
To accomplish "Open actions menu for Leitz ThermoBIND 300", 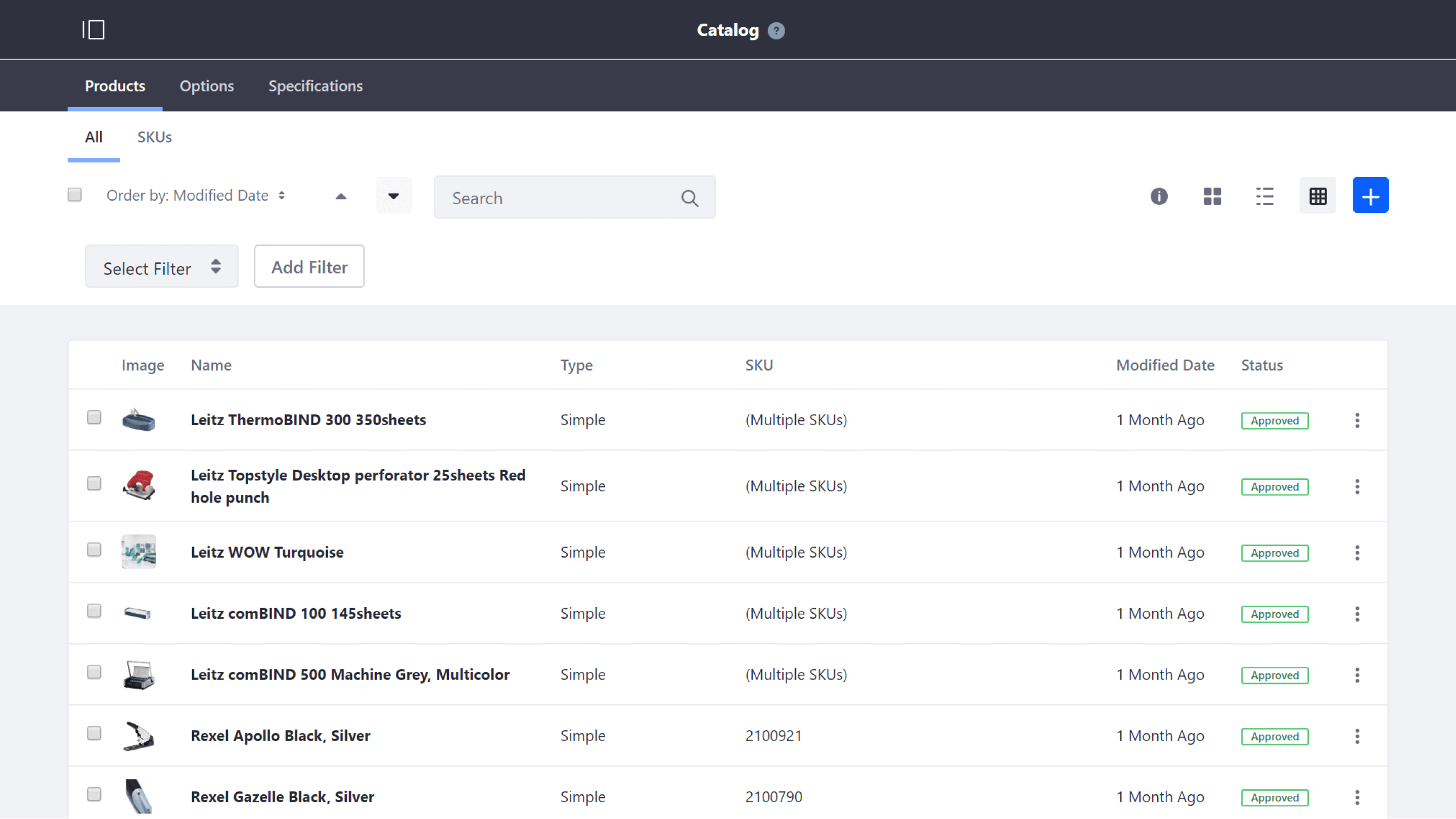I will tap(1357, 420).
